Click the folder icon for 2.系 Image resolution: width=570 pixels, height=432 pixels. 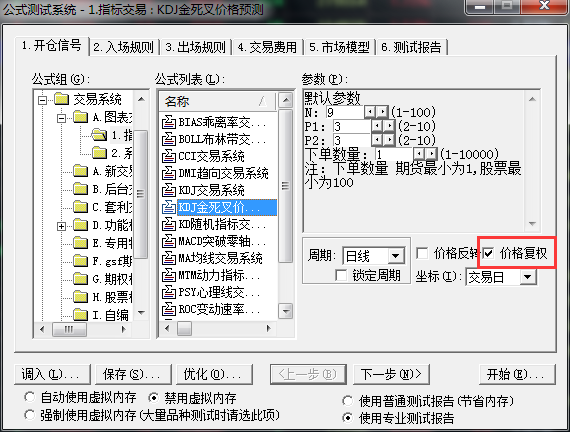[99, 153]
